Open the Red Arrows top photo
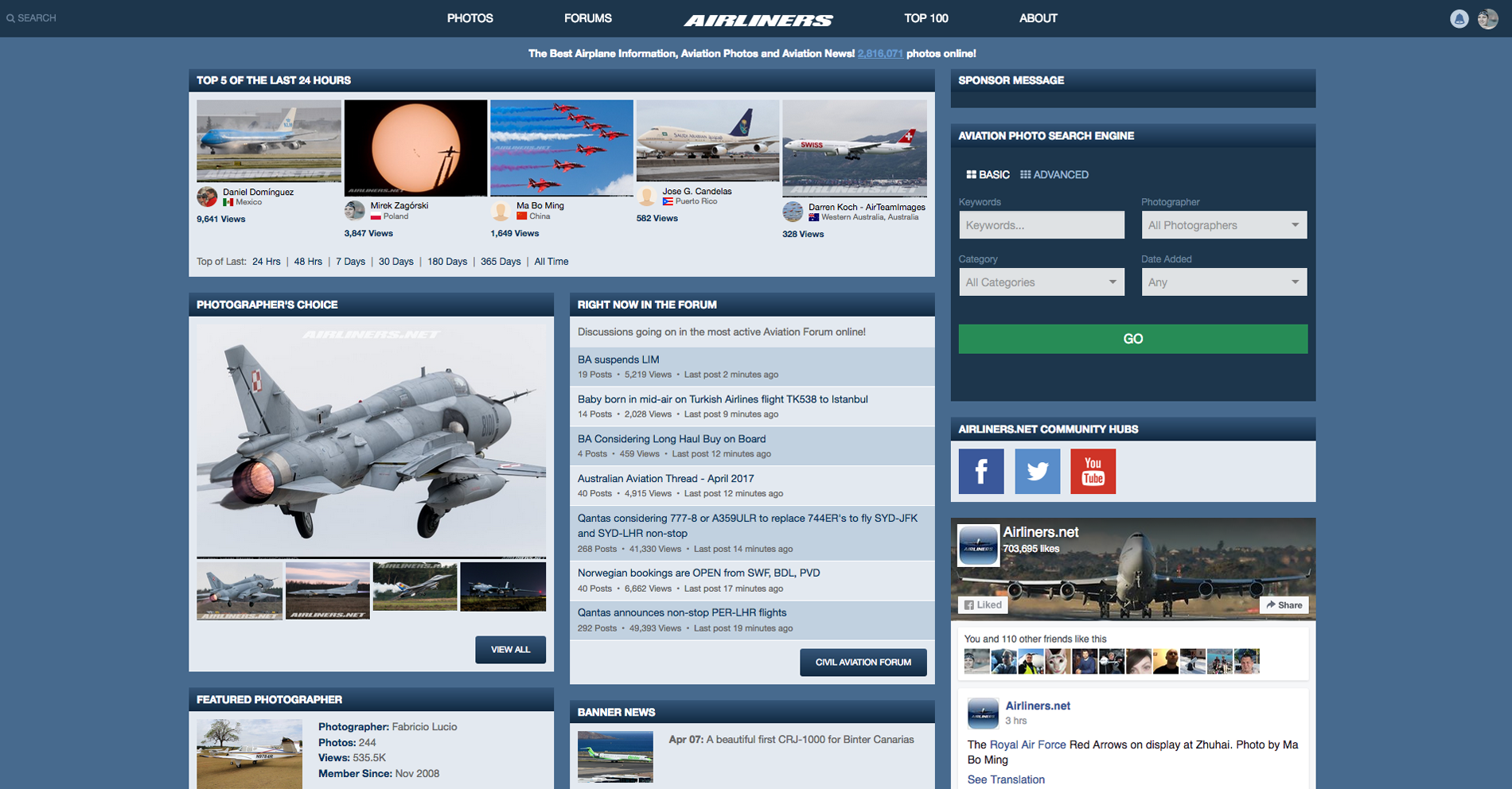1512x789 pixels. coord(562,148)
